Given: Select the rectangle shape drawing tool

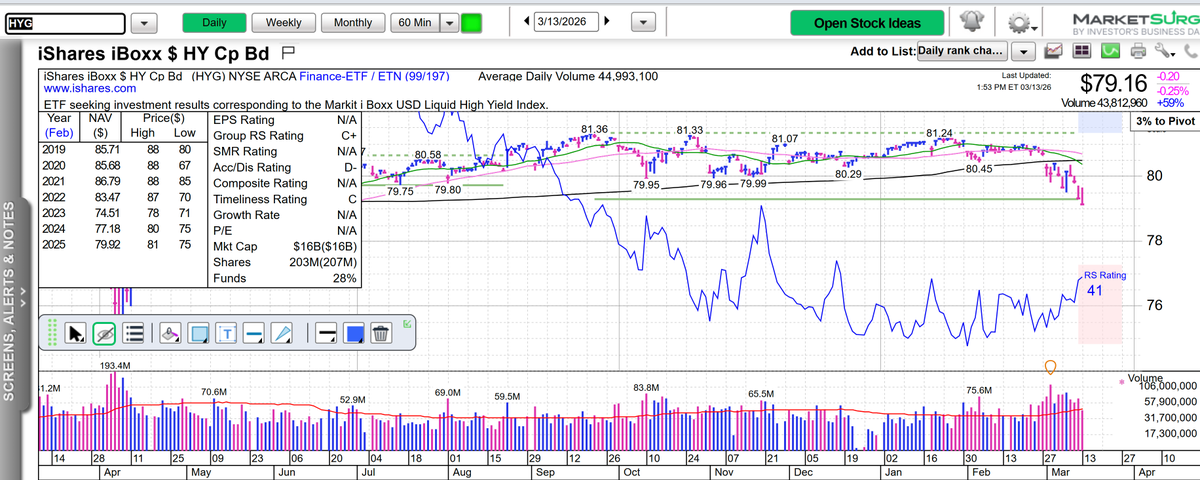Looking at the screenshot, I should 198,333.
